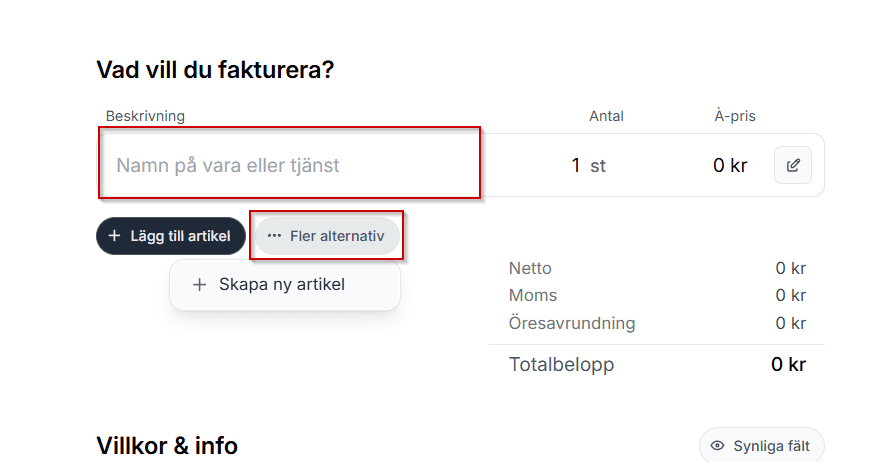Open the Synliga fält visibility options
The image size is (889, 462).
coord(762,446)
